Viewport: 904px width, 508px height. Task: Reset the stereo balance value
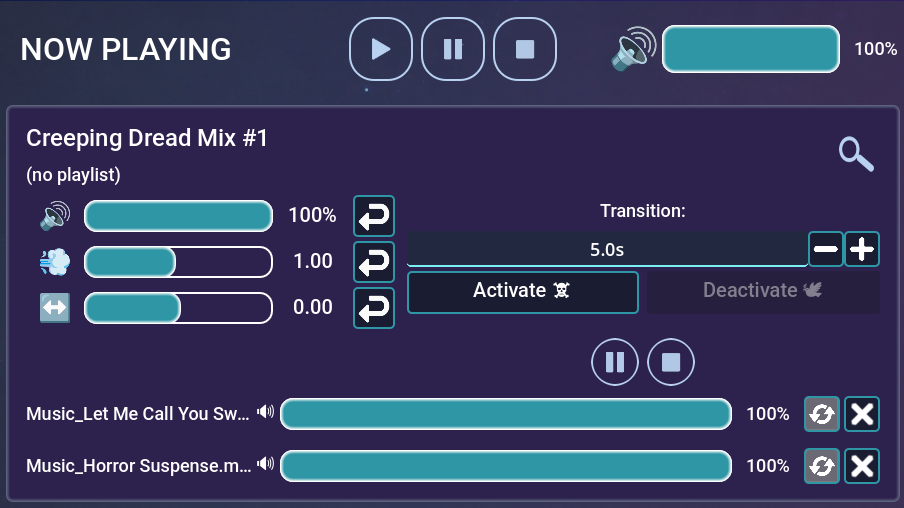tap(374, 308)
